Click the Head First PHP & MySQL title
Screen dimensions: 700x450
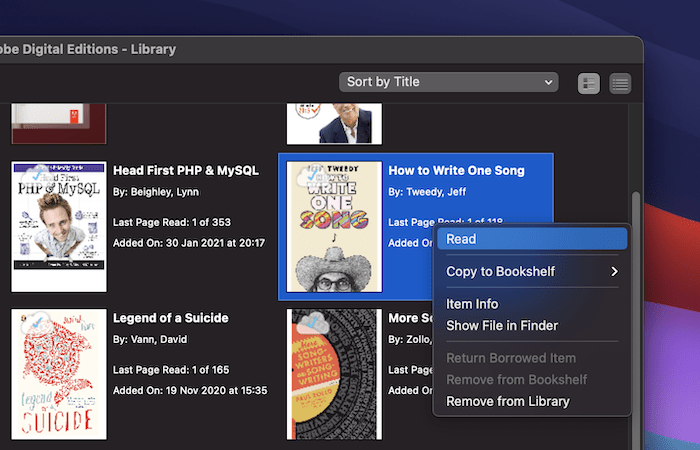pyautogui.click(x=186, y=171)
